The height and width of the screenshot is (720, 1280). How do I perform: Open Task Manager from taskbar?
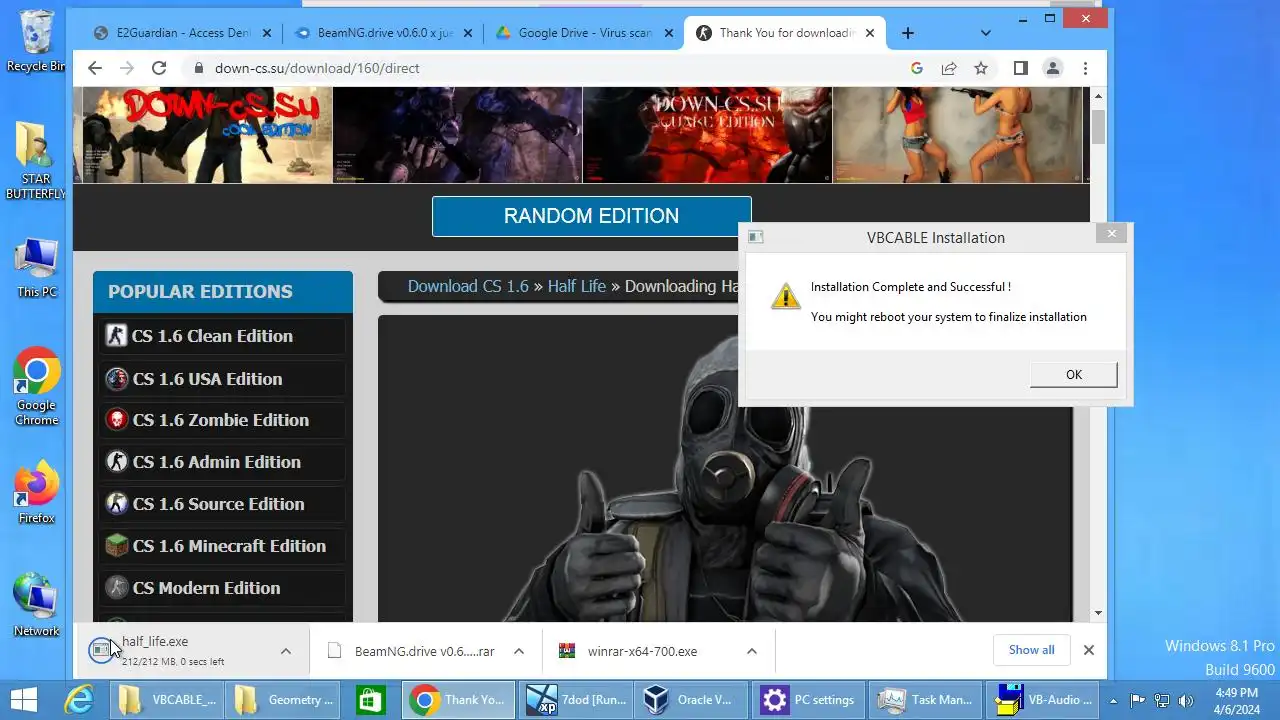[926, 700]
